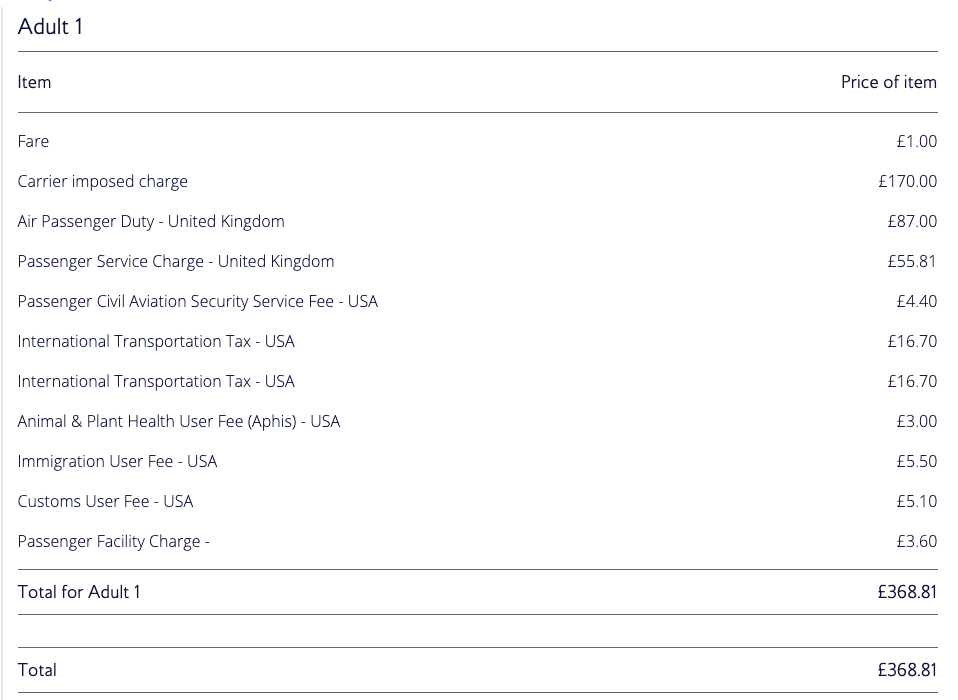Click the £170.00 carrier charge amount
The height and width of the screenshot is (700, 958).
[x=907, y=181]
